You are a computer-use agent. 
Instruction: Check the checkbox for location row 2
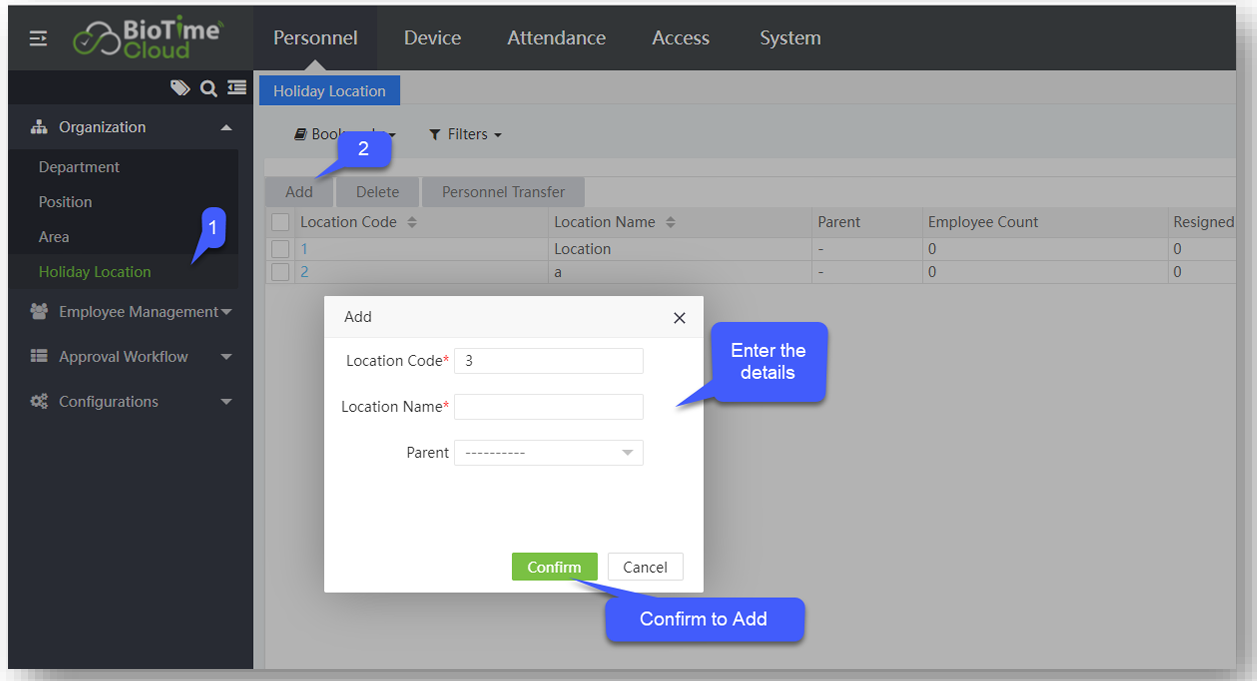tap(281, 272)
